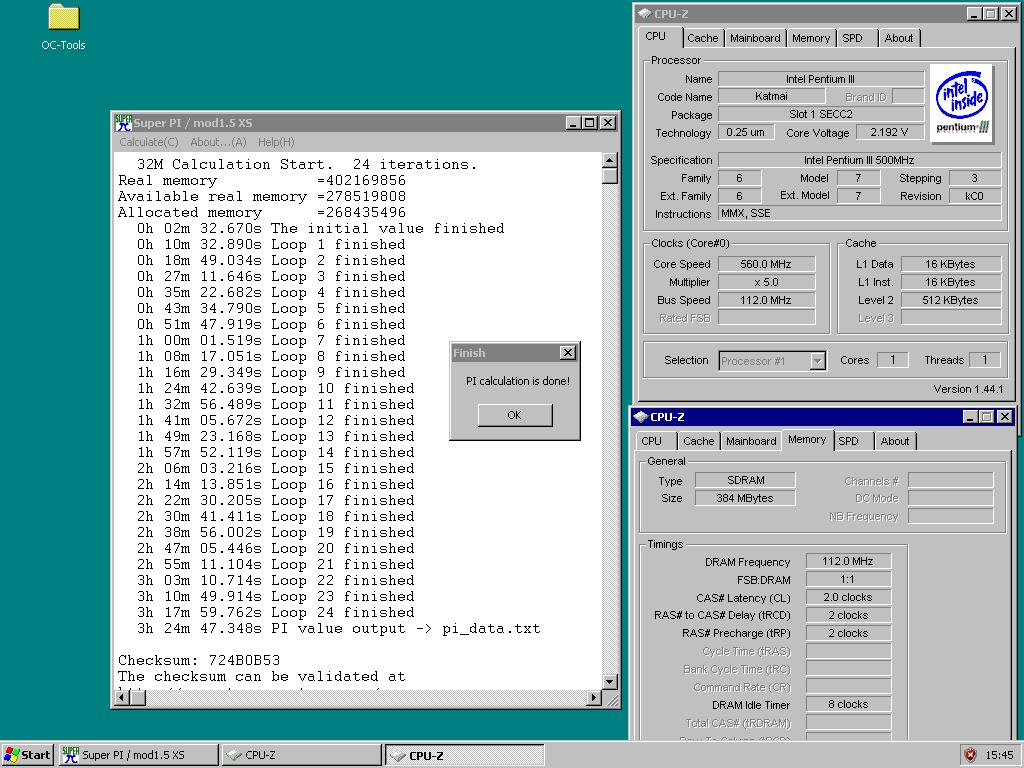Click the Intel Pentium III logo image

[961, 103]
